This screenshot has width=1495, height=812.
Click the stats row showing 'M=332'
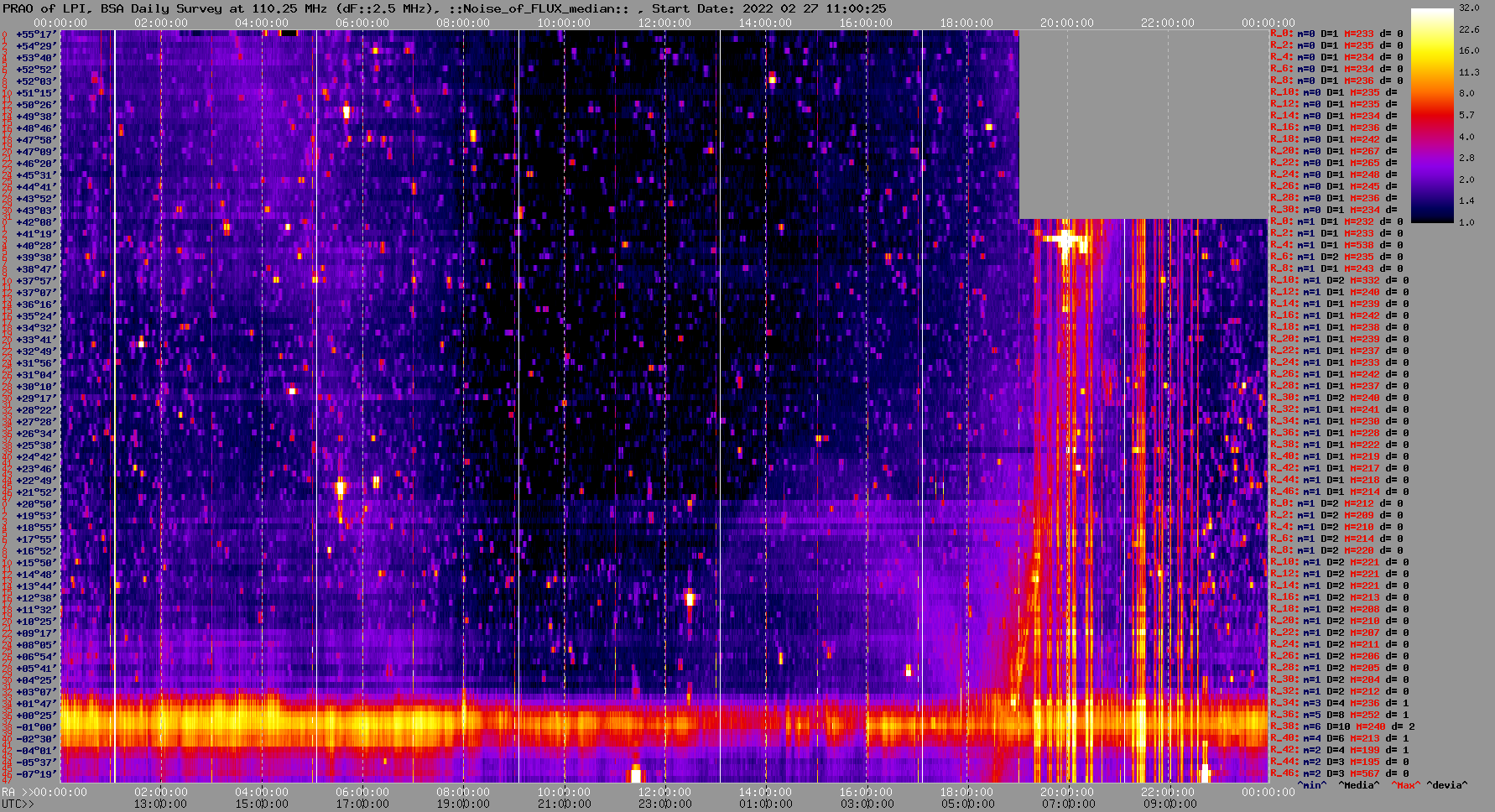tap(1338, 280)
